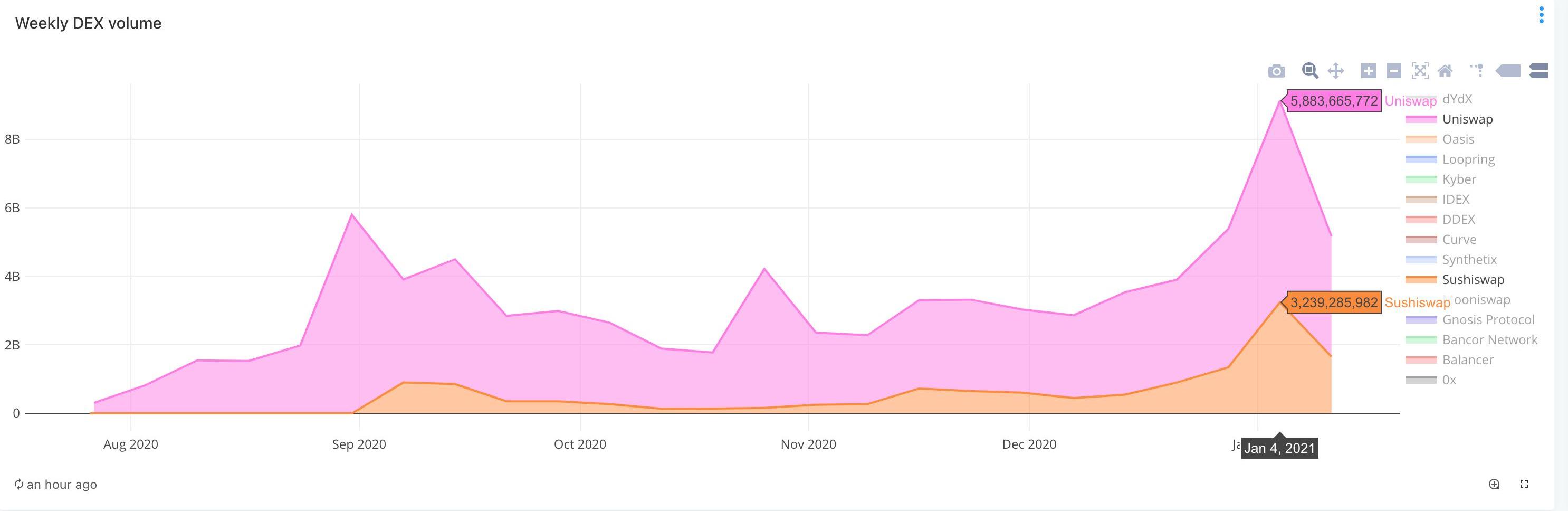1568x511 pixels.
Task: Toggle Sushiswap series in legend
Action: coord(1473,280)
